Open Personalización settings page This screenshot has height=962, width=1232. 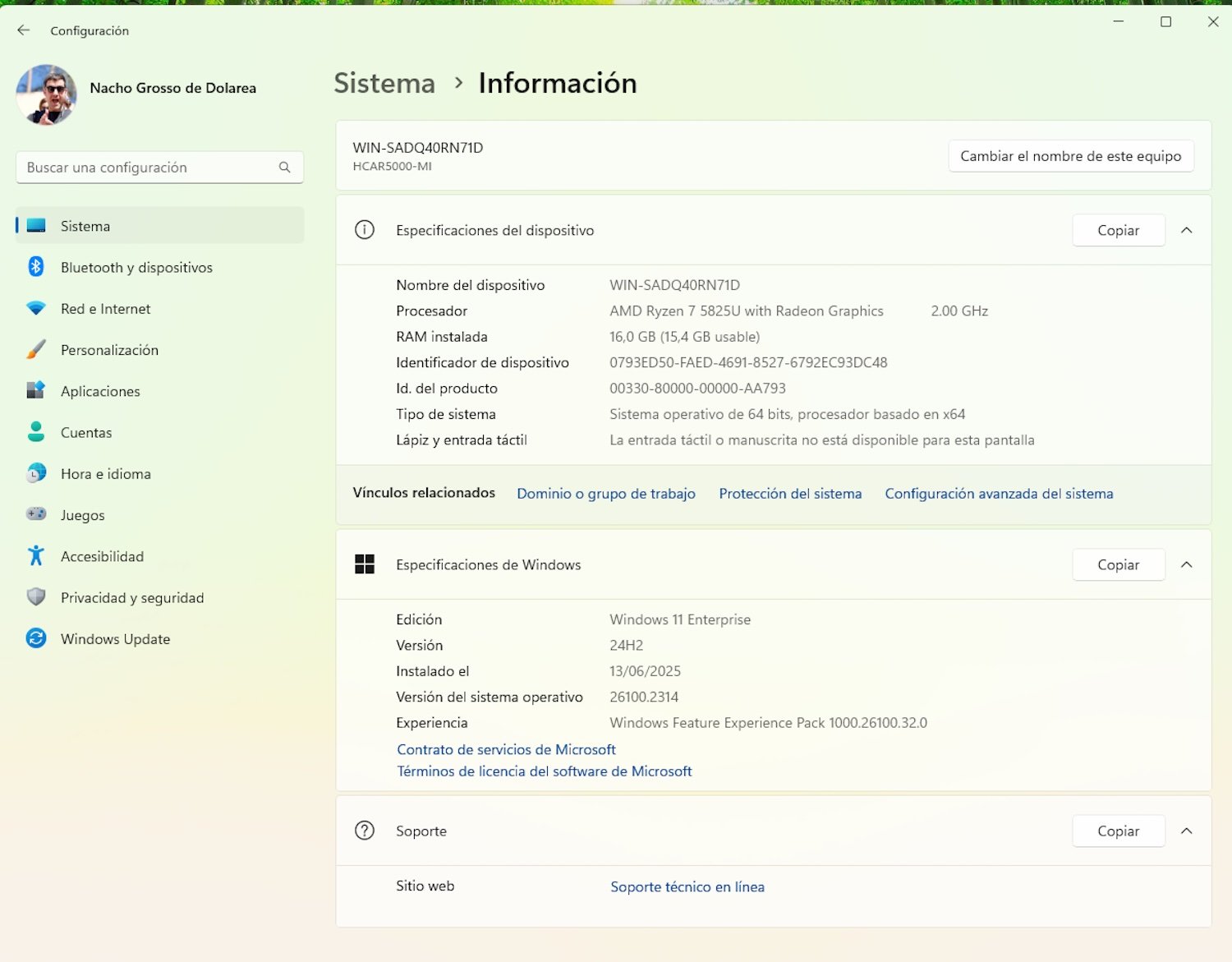[x=160, y=350]
